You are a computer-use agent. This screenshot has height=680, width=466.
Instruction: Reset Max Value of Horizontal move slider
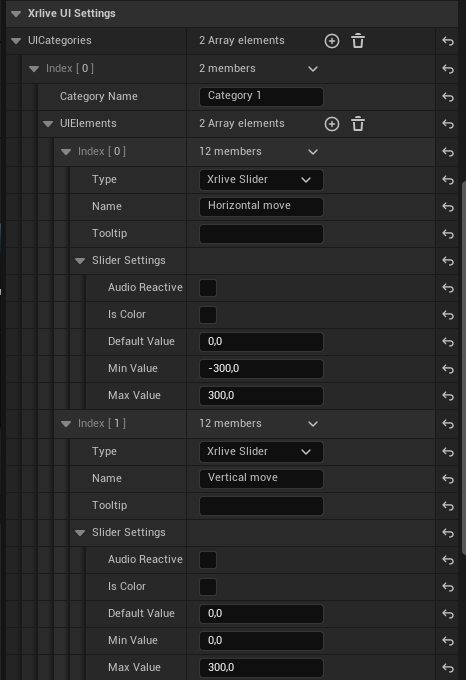click(x=448, y=396)
